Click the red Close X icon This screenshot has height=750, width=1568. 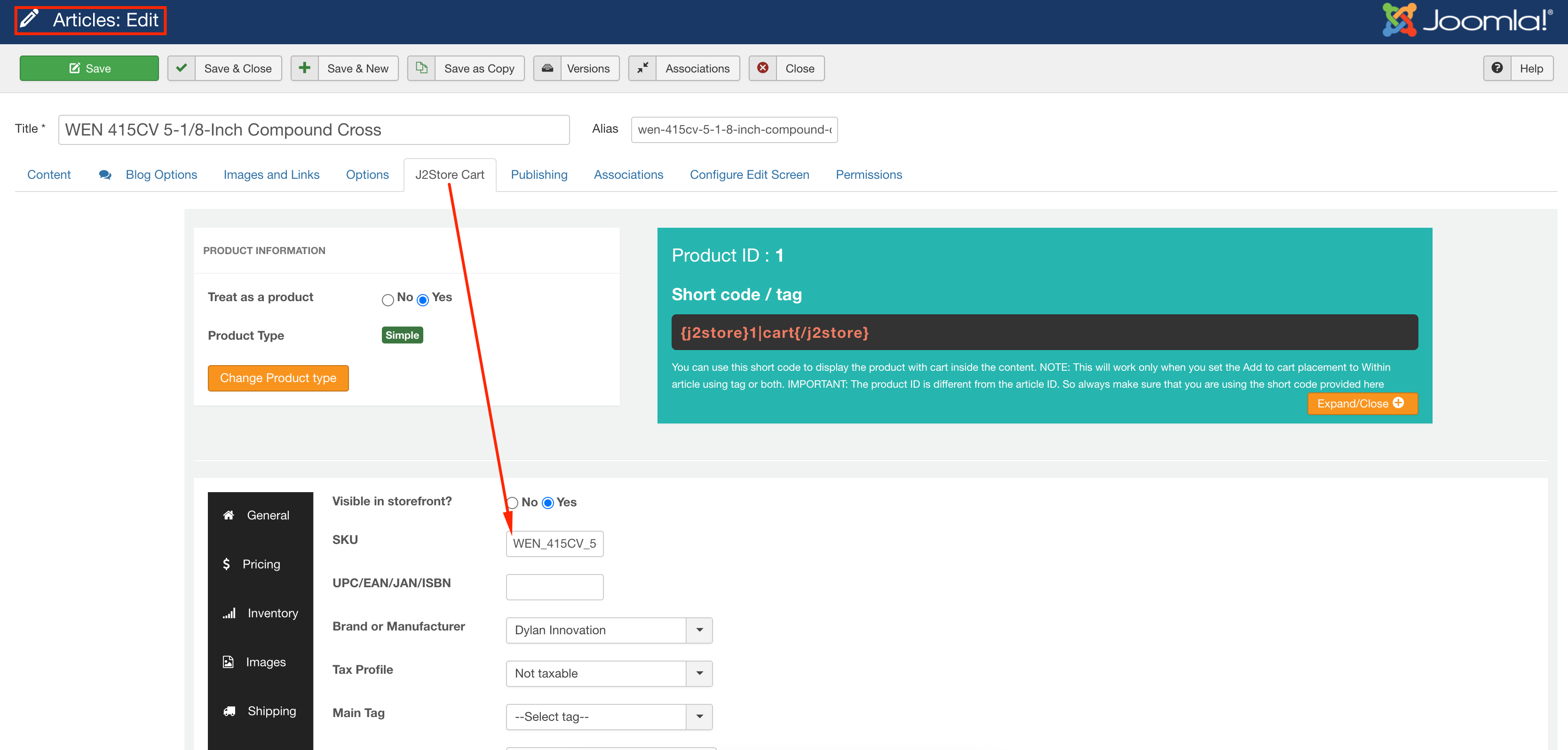[762, 68]
